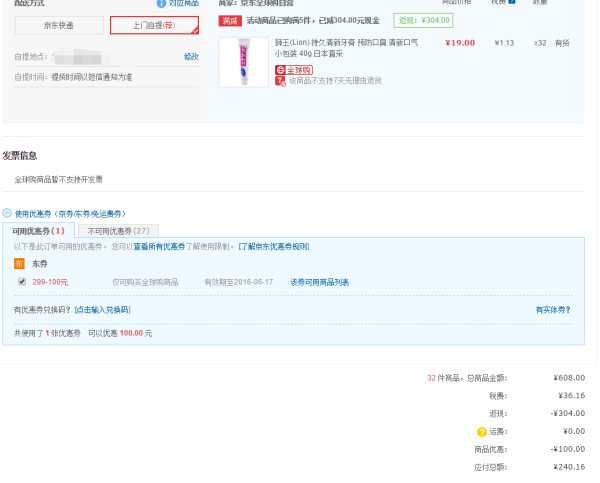Click the x32 quantity text
This screenshot has width=600, height=483.
tap(540, 43)
